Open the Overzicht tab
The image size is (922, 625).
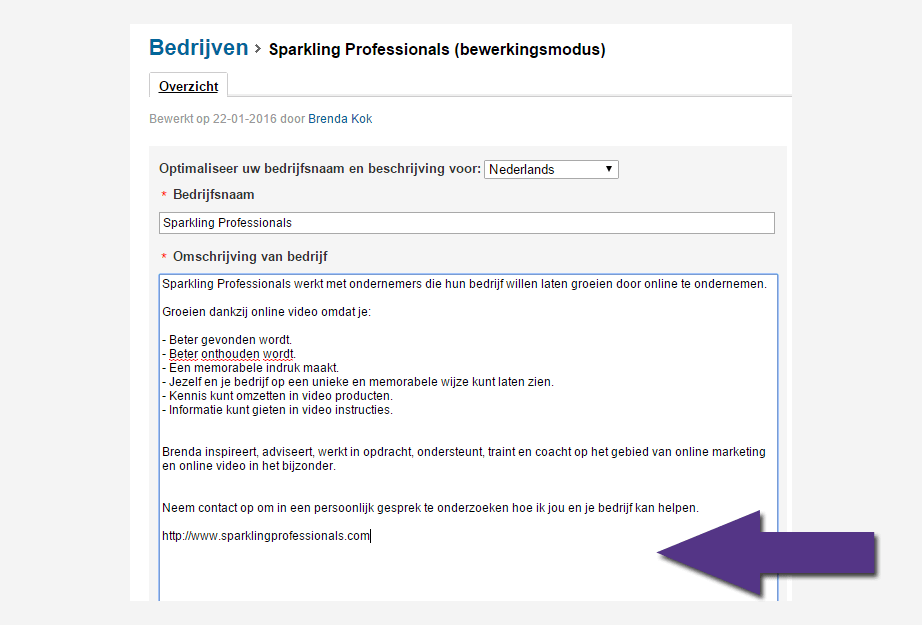click(x=188, y=86)
